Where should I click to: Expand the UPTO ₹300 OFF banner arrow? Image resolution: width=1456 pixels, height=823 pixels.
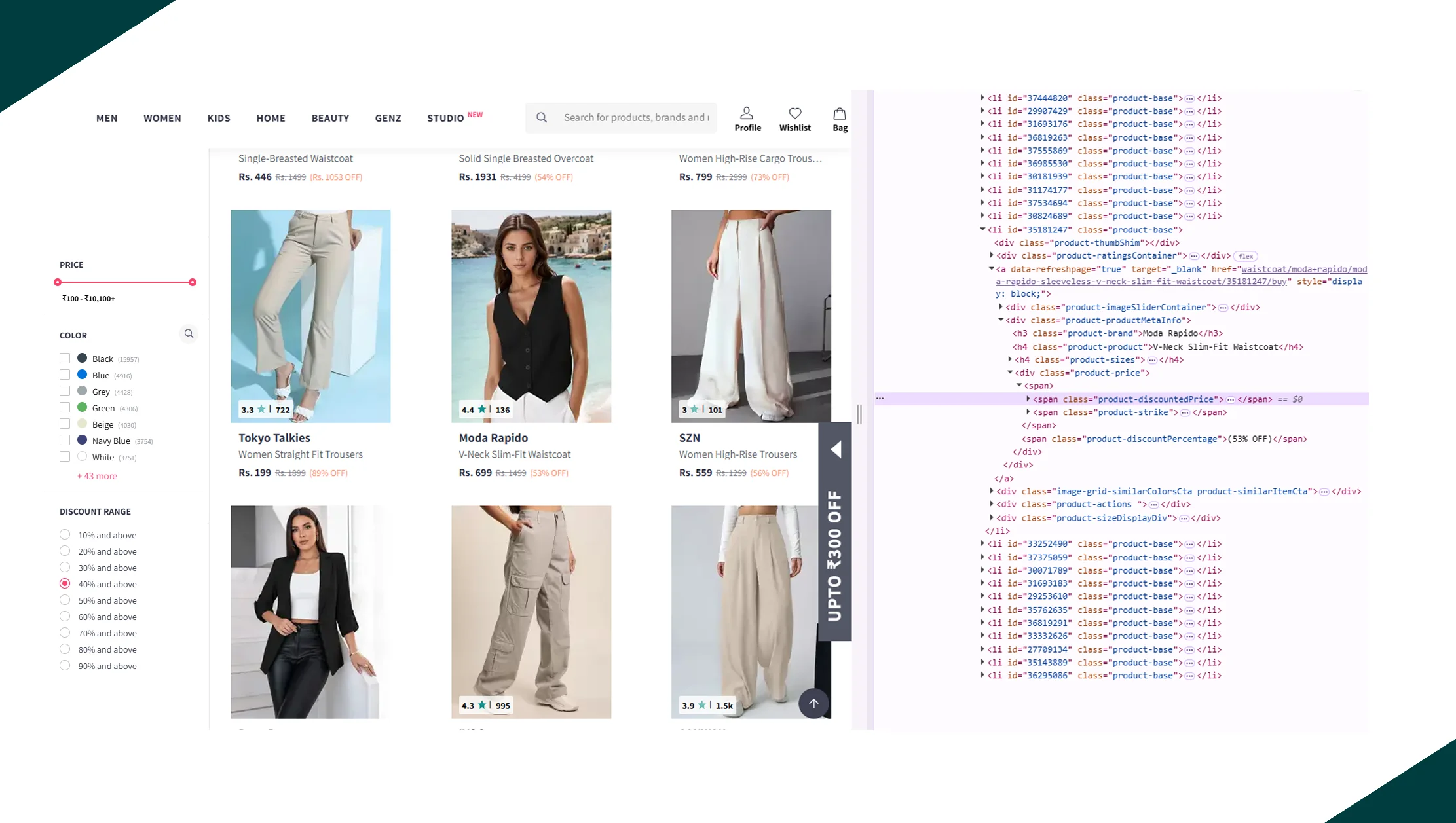[x=836, y=450]
